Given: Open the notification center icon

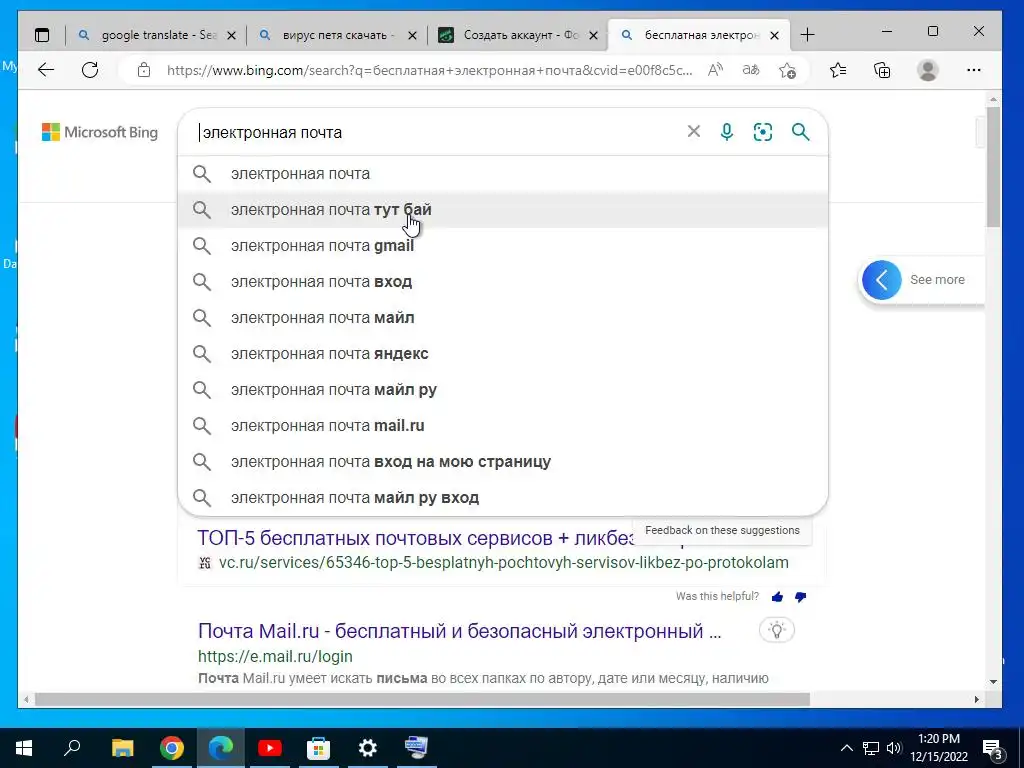Looking at the screenshot, I should (993, 749).
